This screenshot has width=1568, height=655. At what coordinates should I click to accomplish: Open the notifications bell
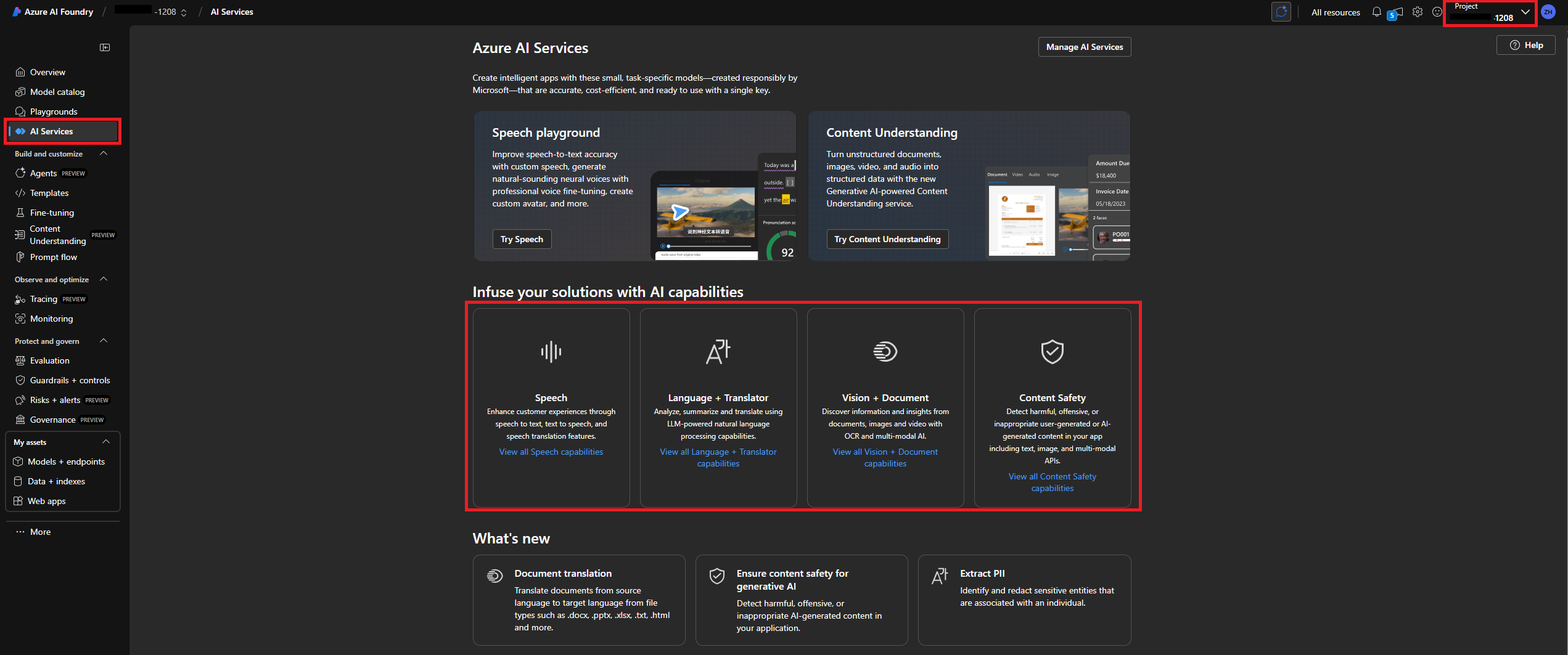(x=1376, y=12)
